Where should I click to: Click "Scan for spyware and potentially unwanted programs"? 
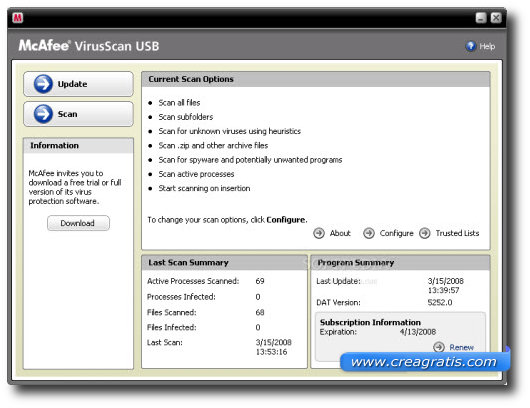(x=250, y=160)
